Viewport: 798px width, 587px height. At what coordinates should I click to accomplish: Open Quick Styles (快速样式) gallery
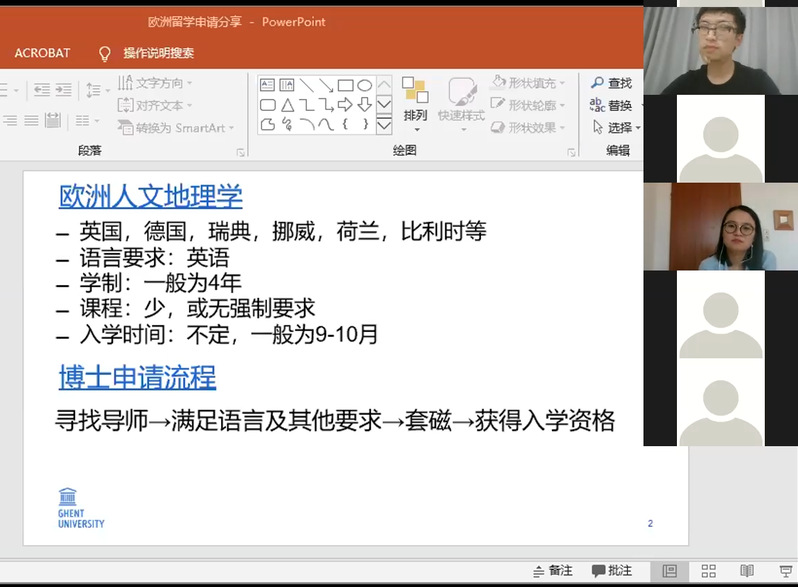pos(462,101)
